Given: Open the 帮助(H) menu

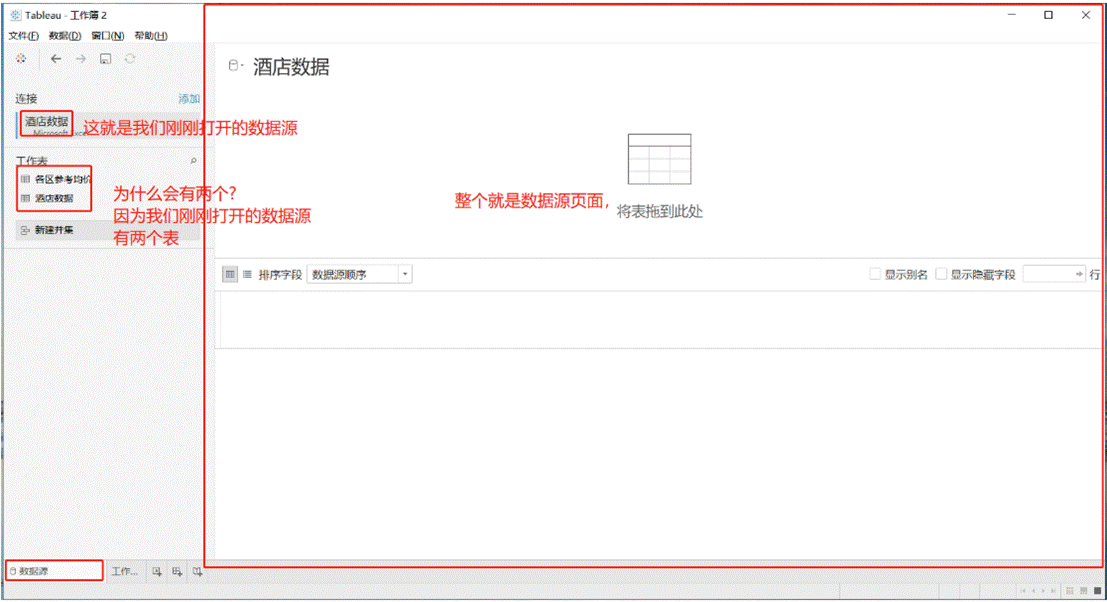Looking at the screenshot, I should tap(151, 35).
